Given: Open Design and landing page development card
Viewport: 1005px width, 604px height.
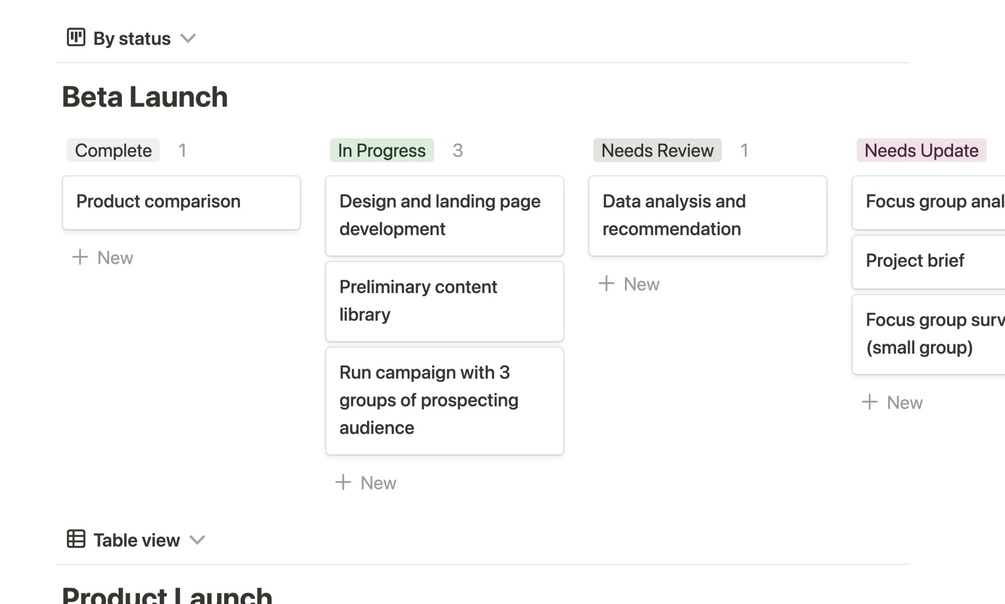Looking at the screenshot, I should click(444, 215).
